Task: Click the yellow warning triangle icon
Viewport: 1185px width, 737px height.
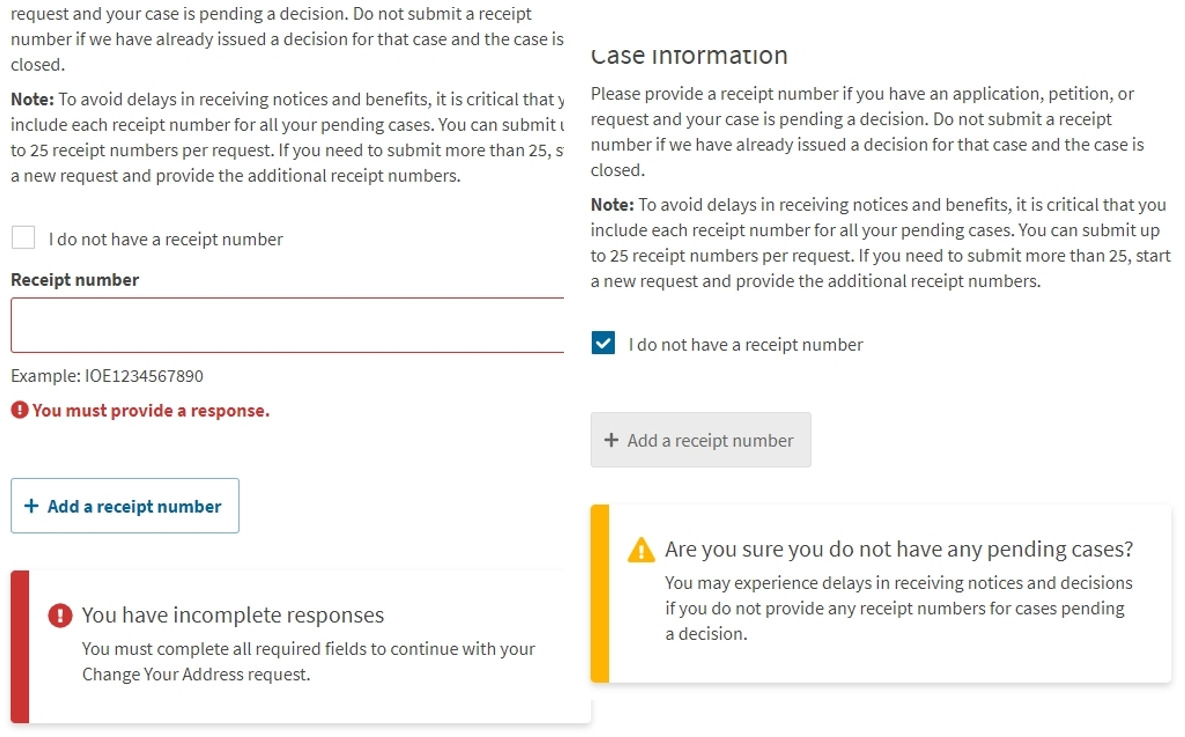Action: pos(641,550)
